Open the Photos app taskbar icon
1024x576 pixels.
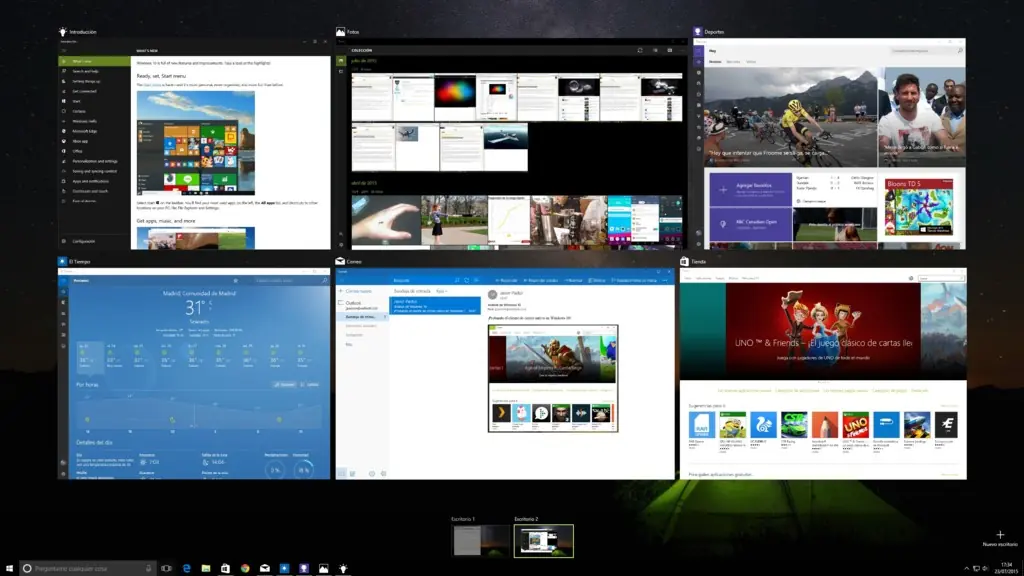pyautogui.click(x=323, y=568)
